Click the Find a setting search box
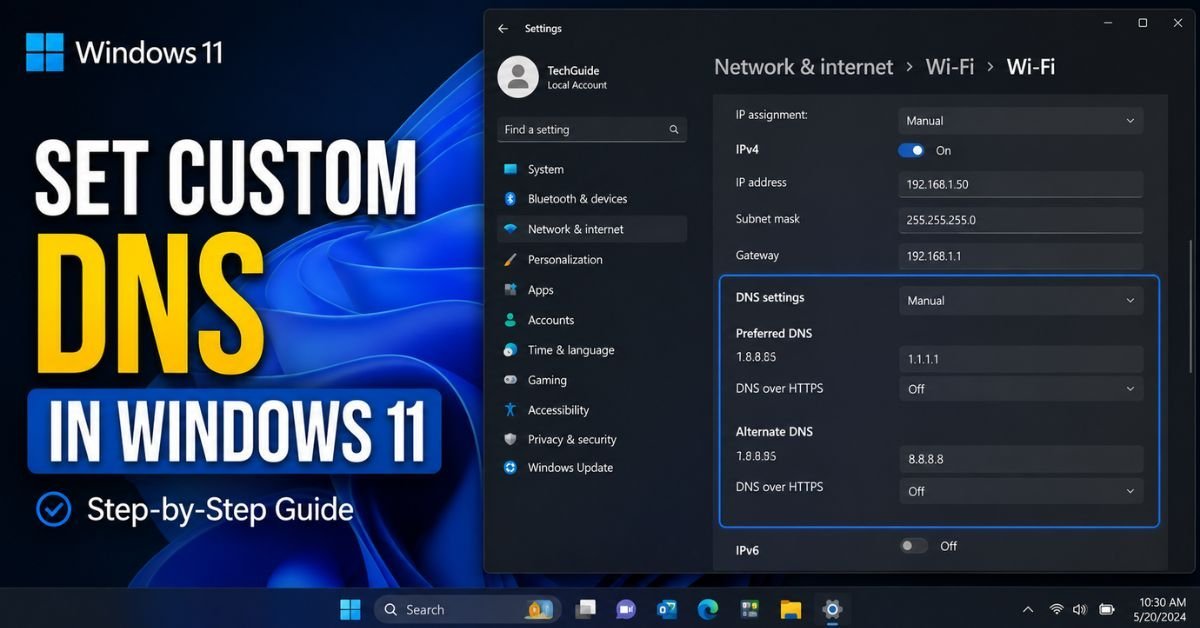 [x=592, y=130]
